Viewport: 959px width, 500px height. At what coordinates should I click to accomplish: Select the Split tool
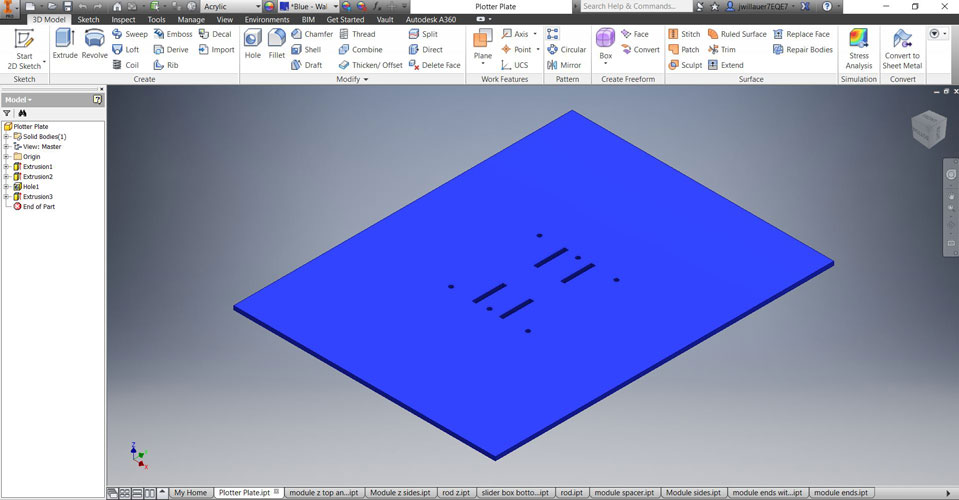[x=423, y=34]
